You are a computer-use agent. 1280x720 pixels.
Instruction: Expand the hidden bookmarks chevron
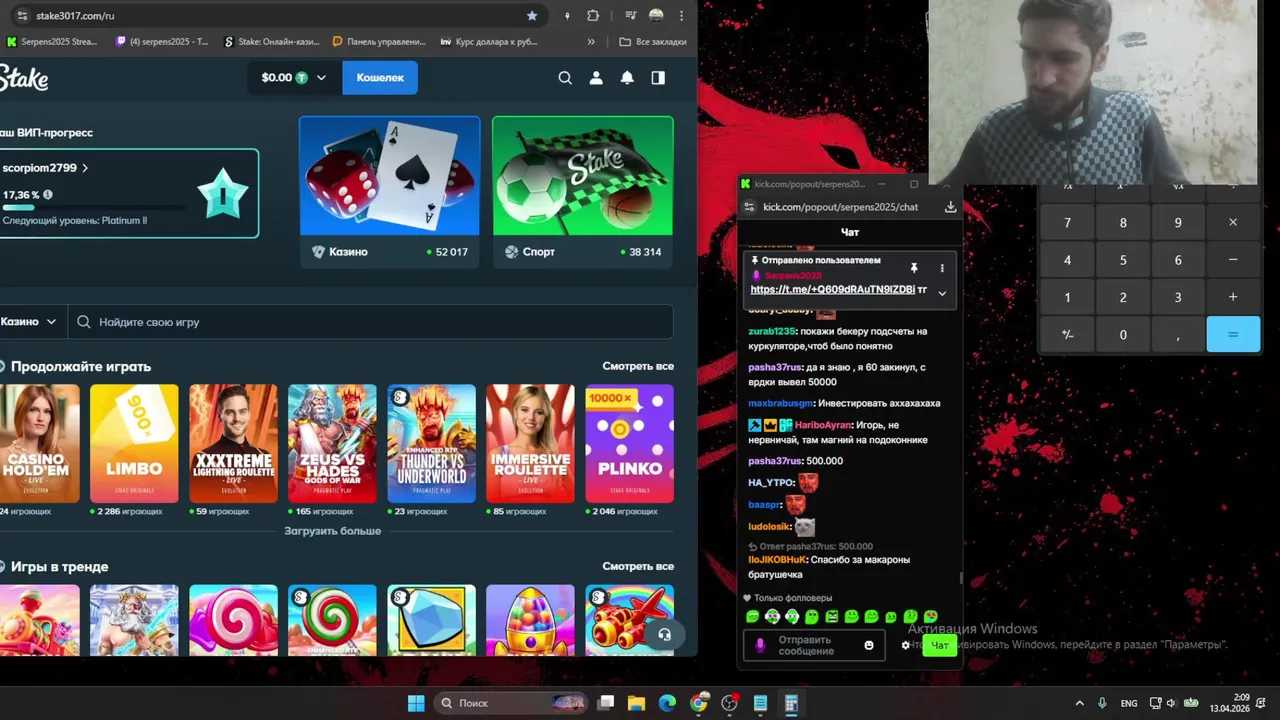[x=591, y=42]
